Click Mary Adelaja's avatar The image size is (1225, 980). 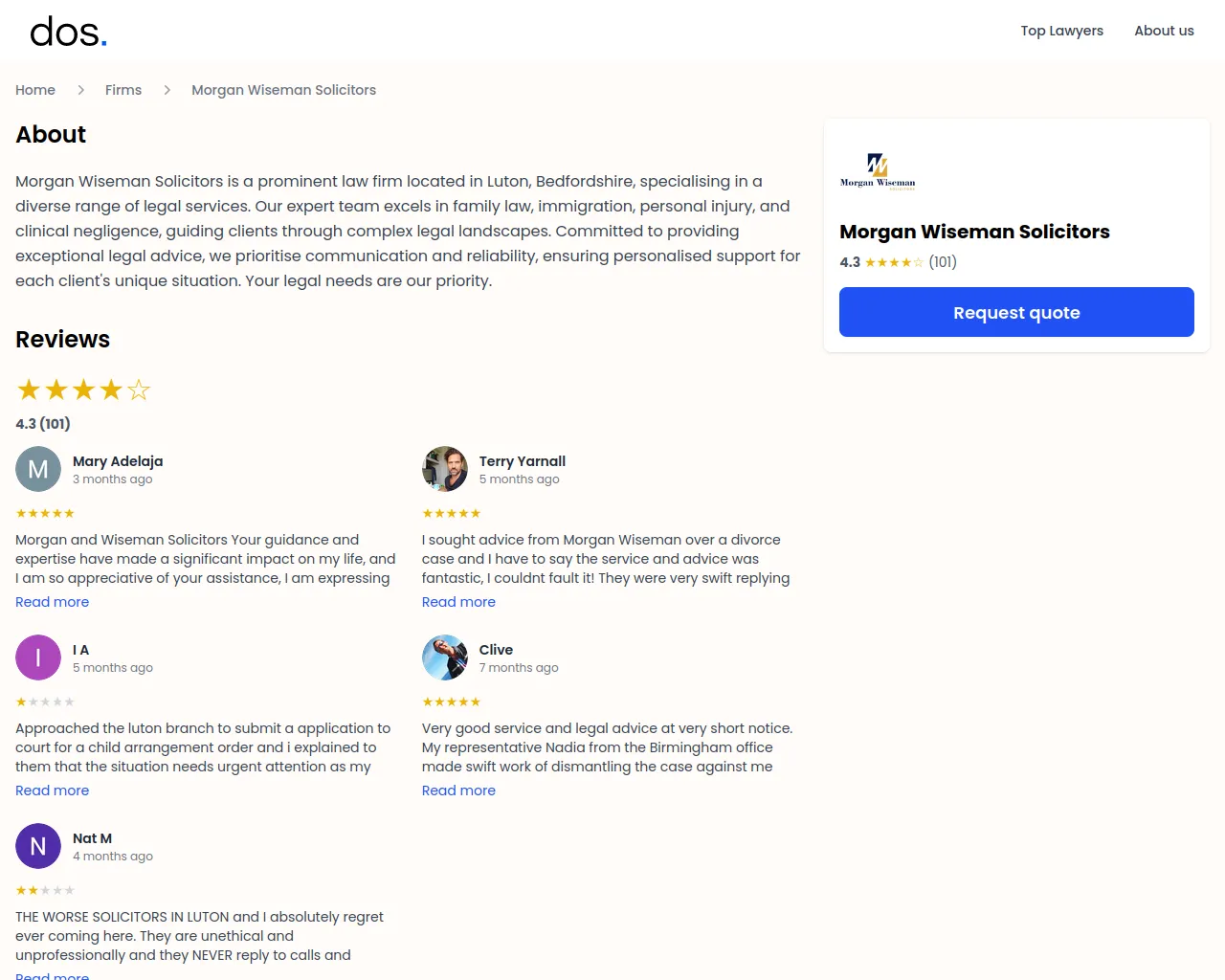38,469
